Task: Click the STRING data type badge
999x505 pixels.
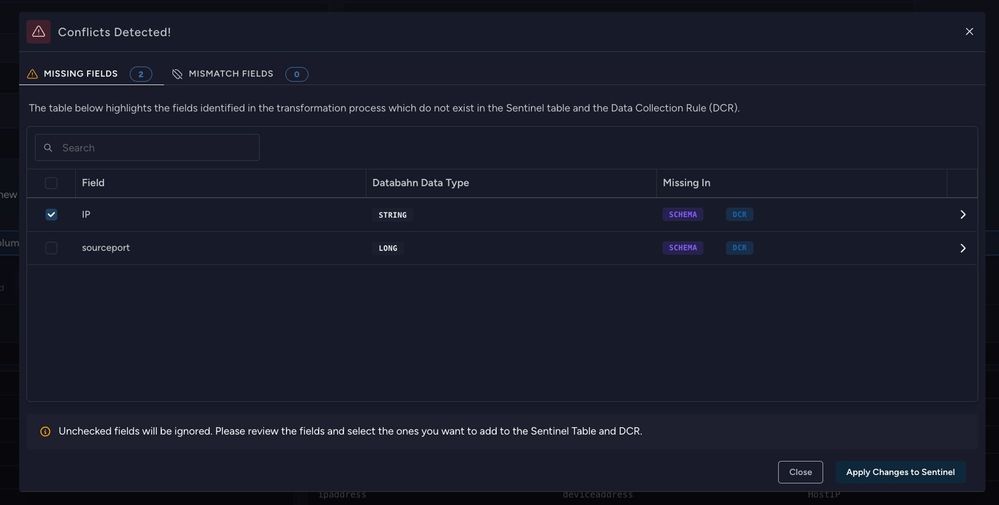Action: click(x=392, y=215)
